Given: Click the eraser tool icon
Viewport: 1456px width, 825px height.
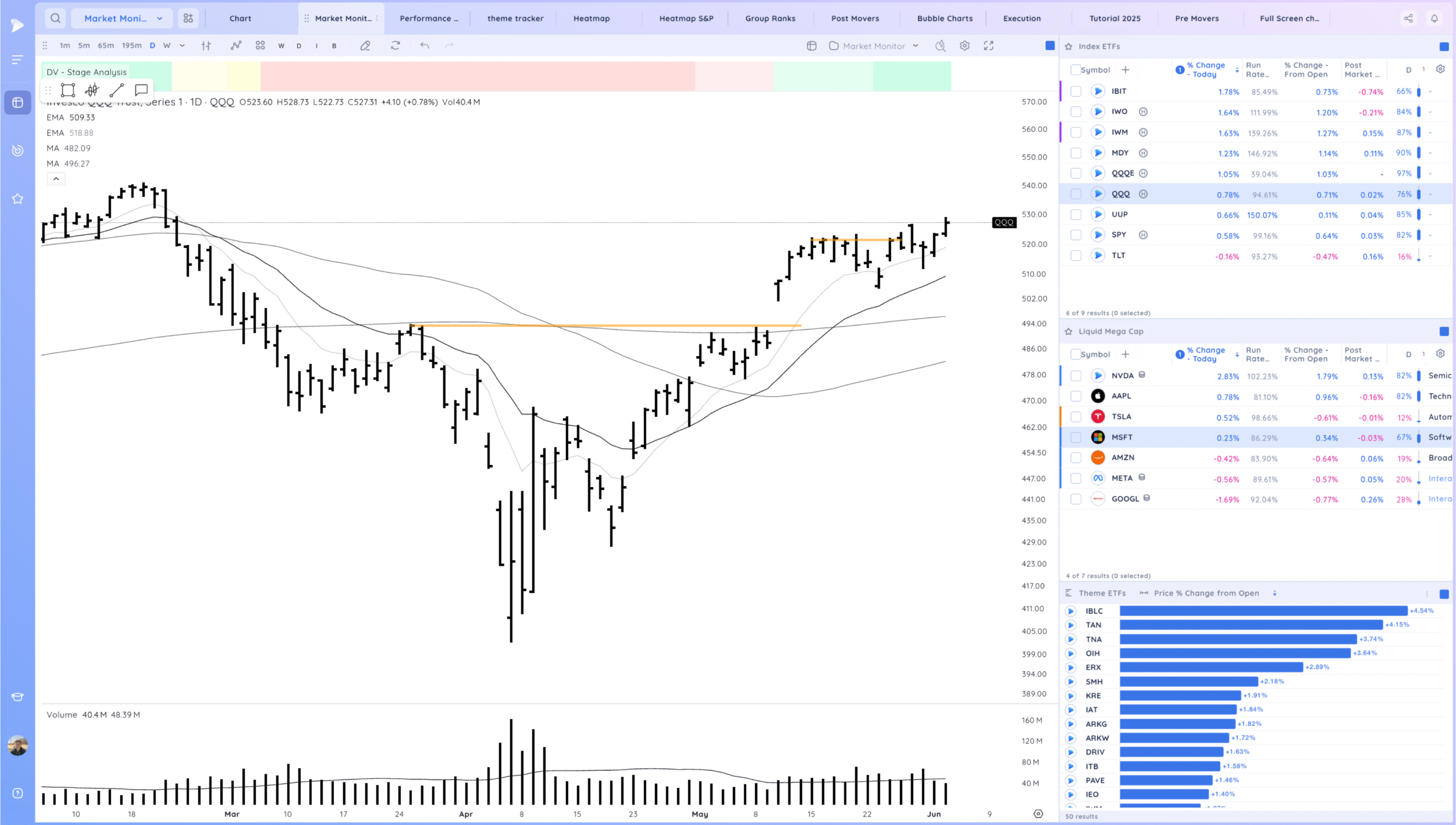Looking at the screenshot, I should click(365, 46).
